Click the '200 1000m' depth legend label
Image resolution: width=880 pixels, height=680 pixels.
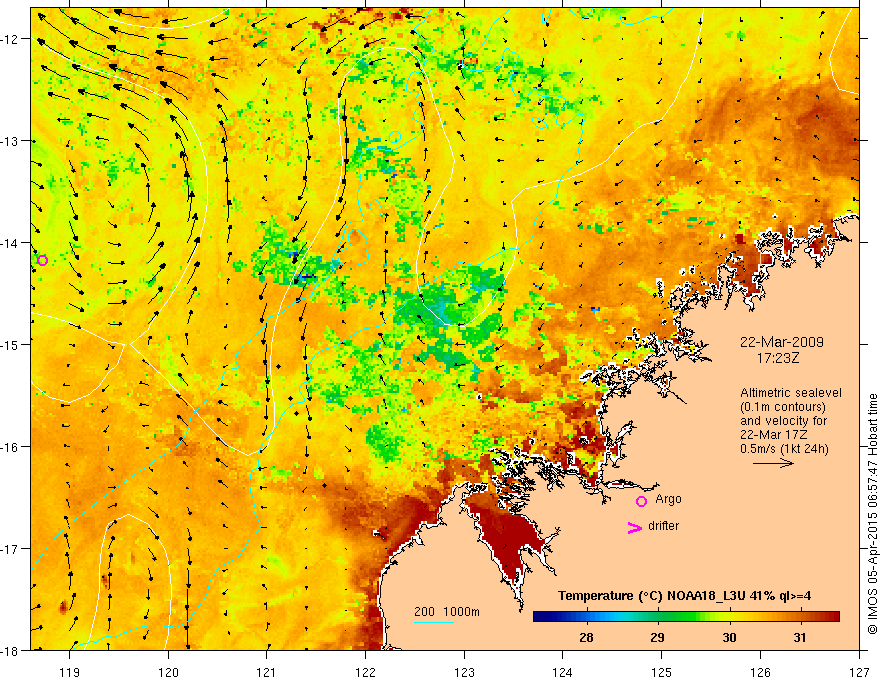(447, 612)
